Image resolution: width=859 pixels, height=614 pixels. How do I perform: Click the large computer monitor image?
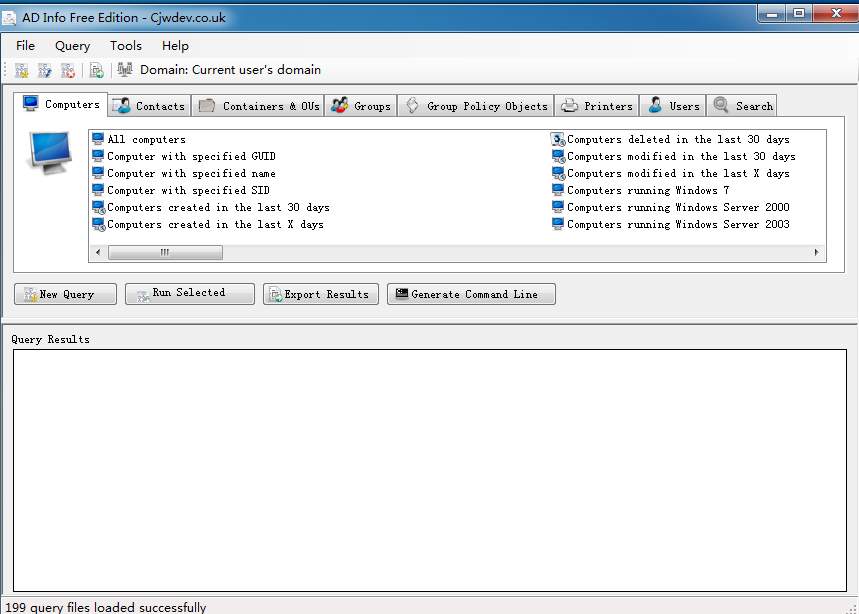click(x=49, y=153)
